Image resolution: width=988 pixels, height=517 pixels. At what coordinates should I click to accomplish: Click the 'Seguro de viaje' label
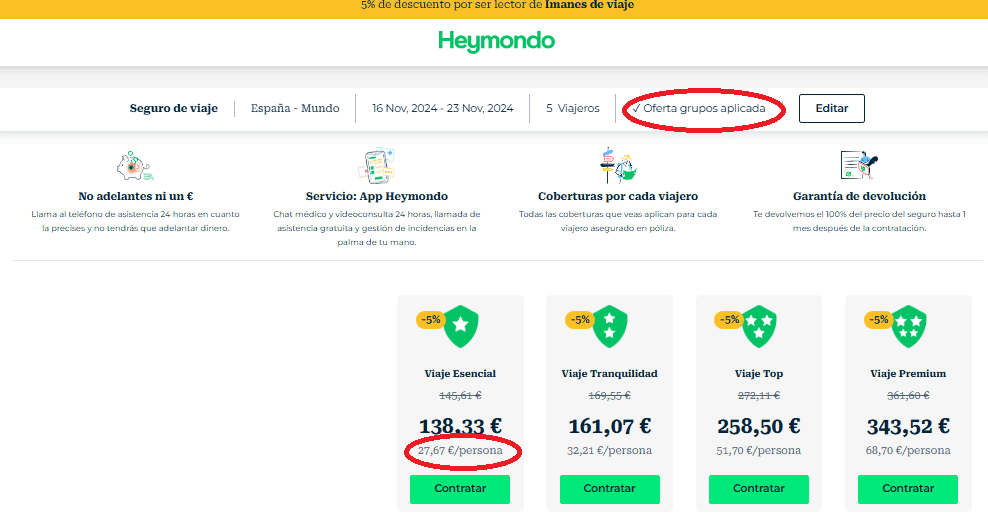[174, 108]
